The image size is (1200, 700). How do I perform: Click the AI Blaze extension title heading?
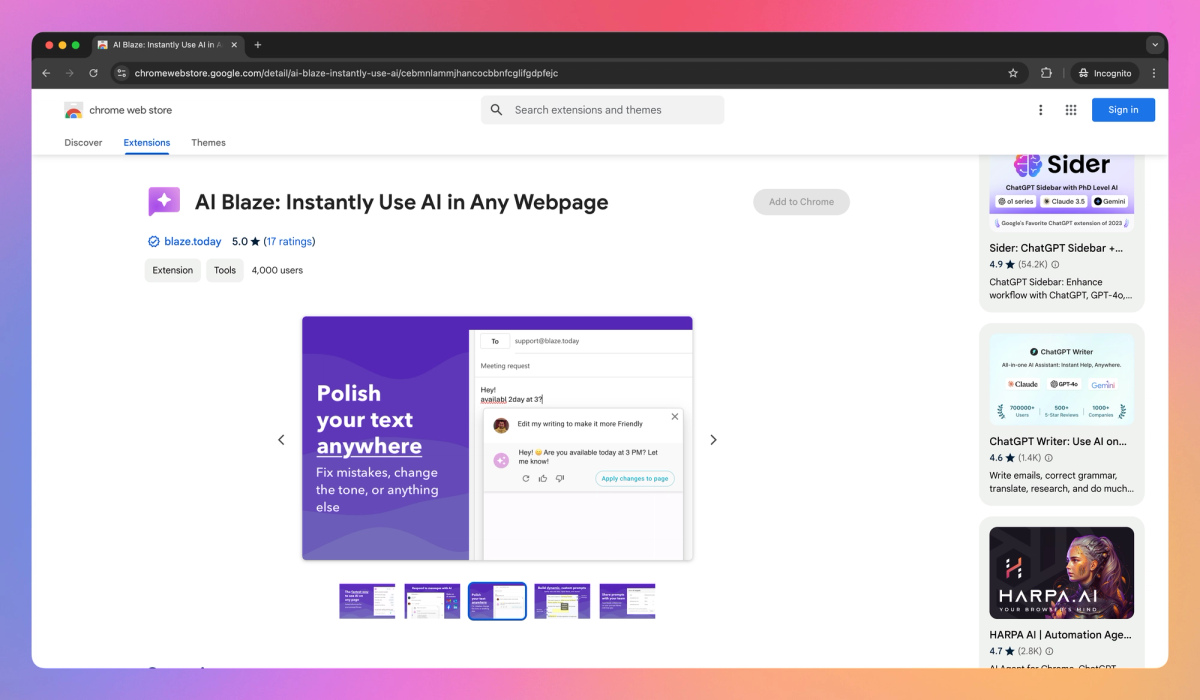402,202
